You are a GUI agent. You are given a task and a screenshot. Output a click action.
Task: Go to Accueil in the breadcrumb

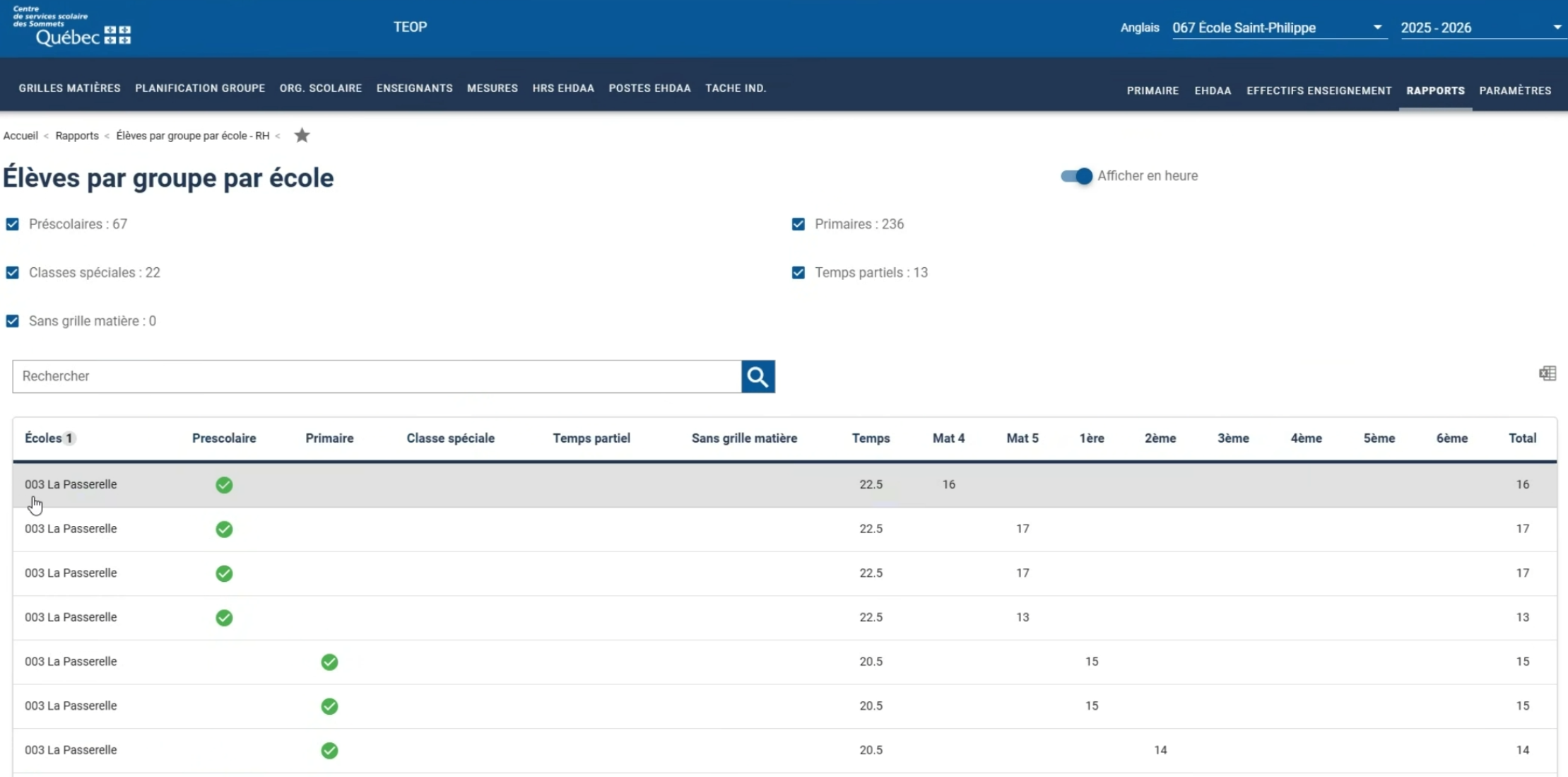point(20,136)
